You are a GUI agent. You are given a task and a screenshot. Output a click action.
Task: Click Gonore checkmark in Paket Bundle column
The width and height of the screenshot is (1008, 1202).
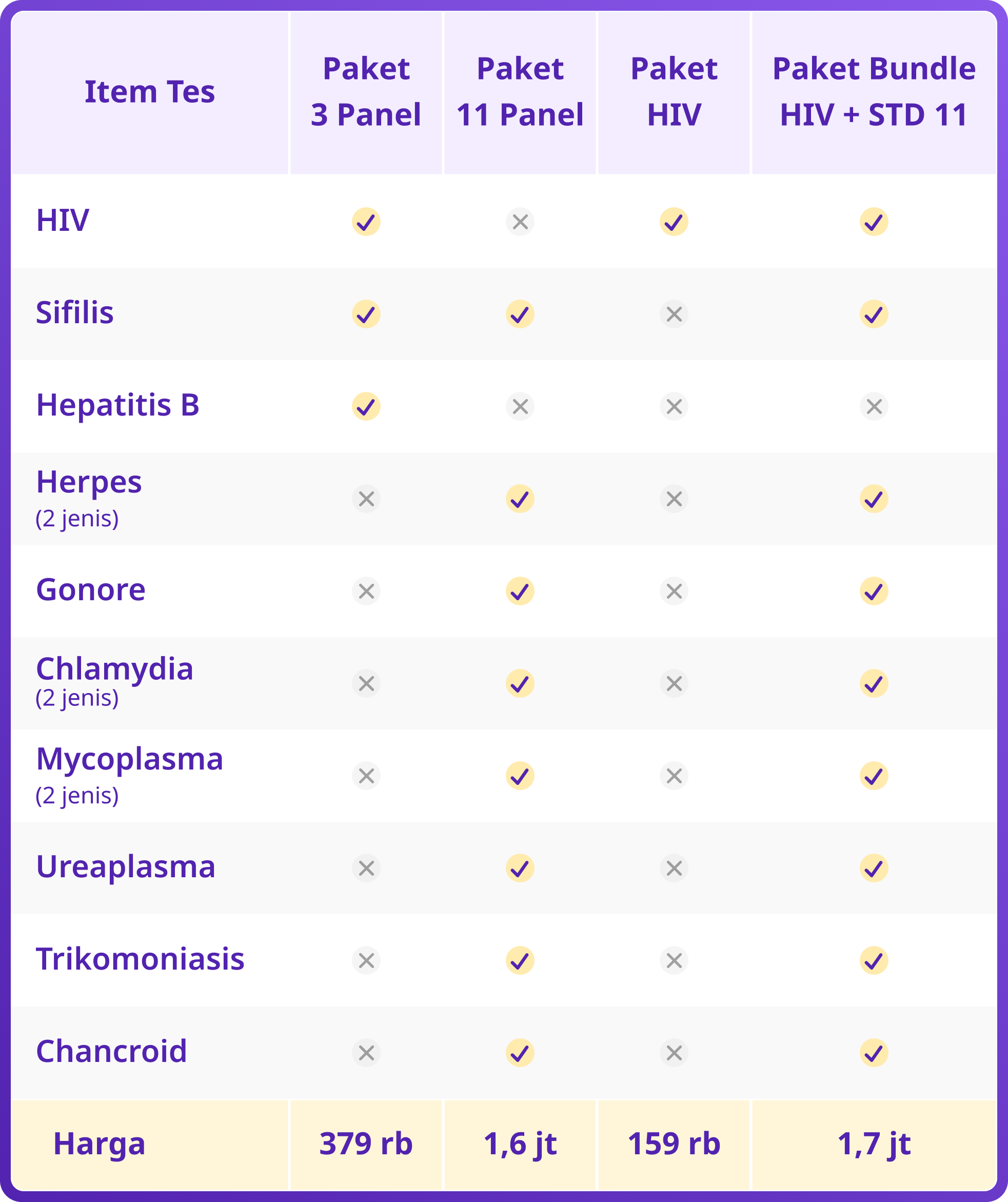[874, 590]
